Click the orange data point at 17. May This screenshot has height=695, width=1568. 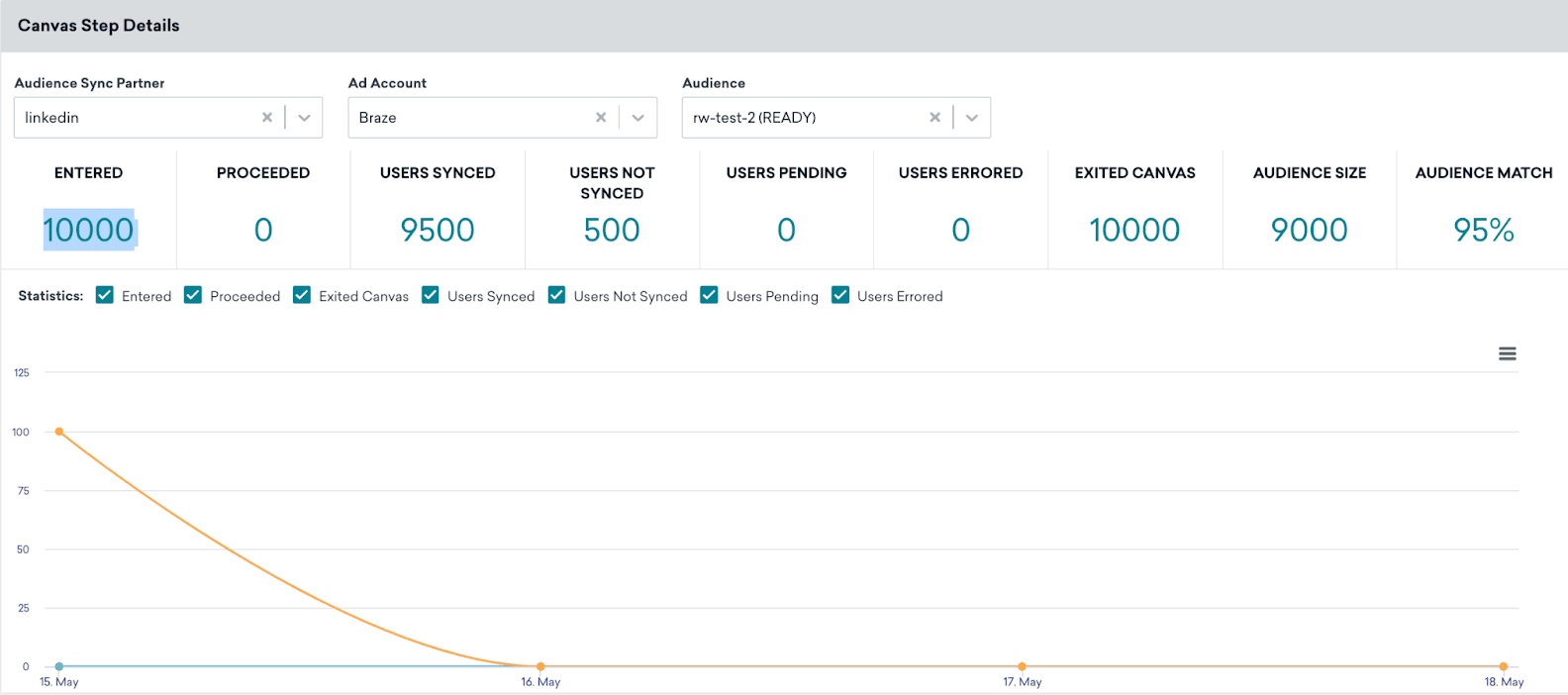pos(1022,666)
